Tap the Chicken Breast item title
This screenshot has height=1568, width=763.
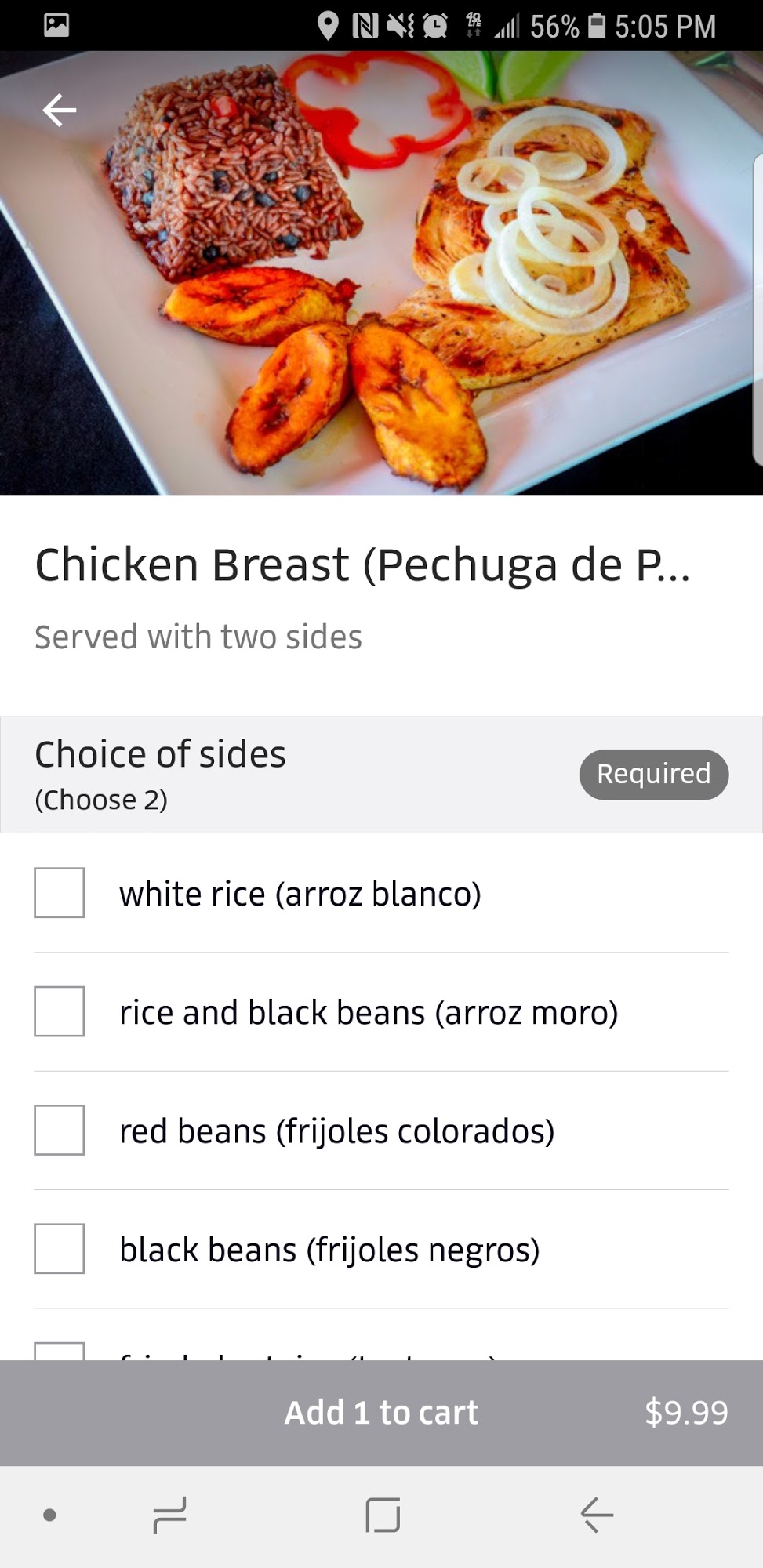point(362,564)
